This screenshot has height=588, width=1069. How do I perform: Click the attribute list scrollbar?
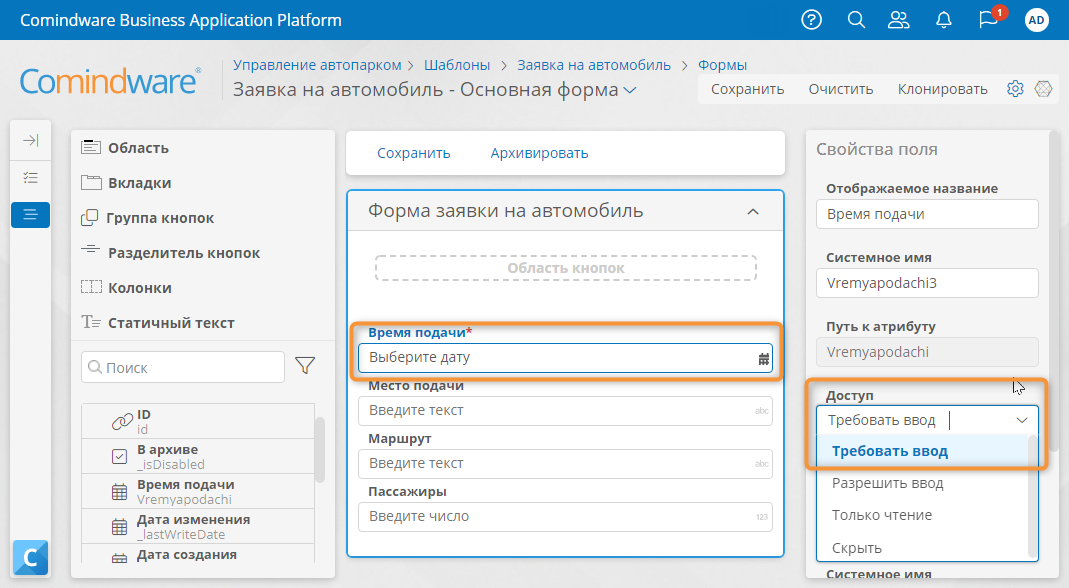point(320,450)
